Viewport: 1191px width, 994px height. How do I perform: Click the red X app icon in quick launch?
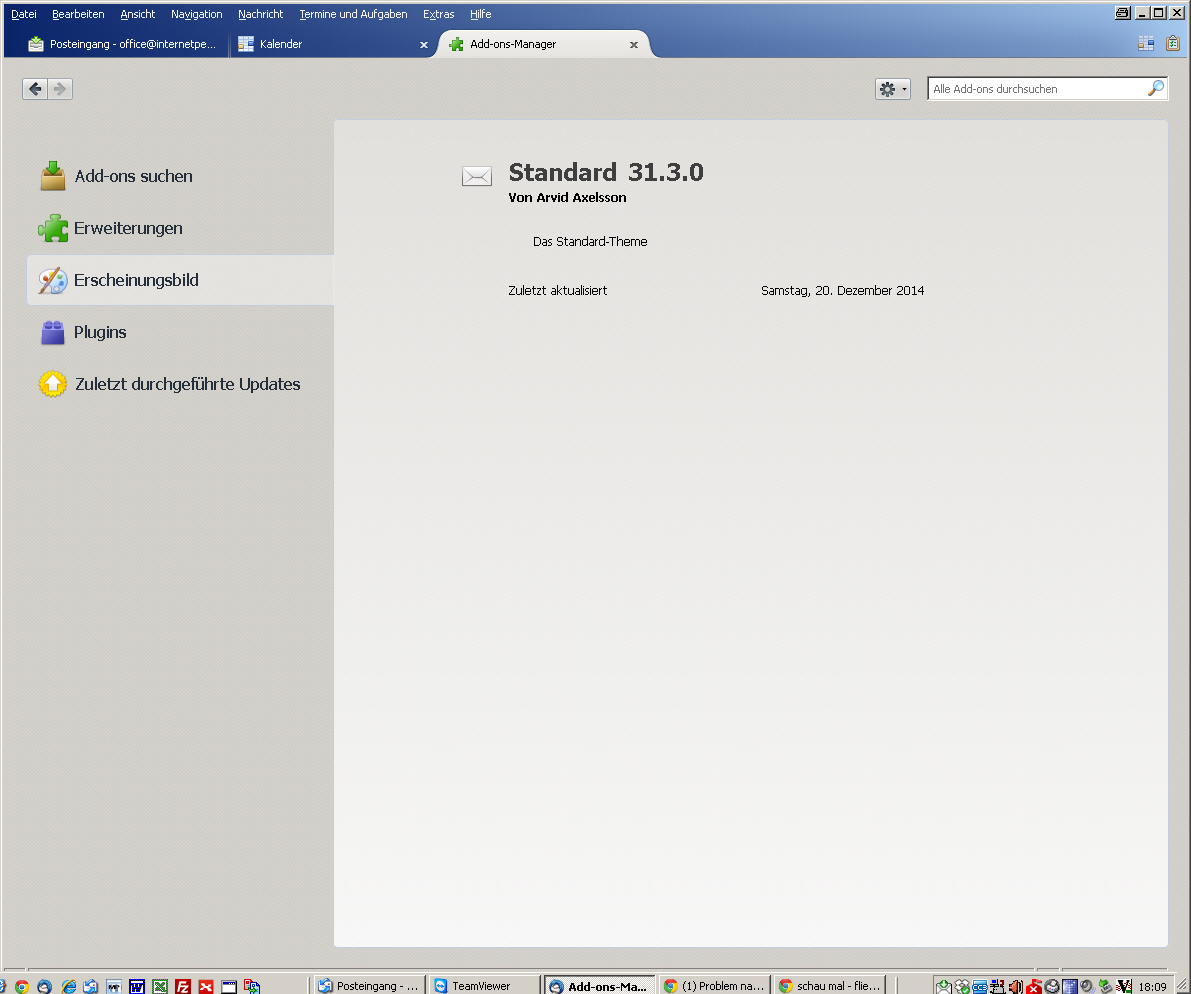205,986
